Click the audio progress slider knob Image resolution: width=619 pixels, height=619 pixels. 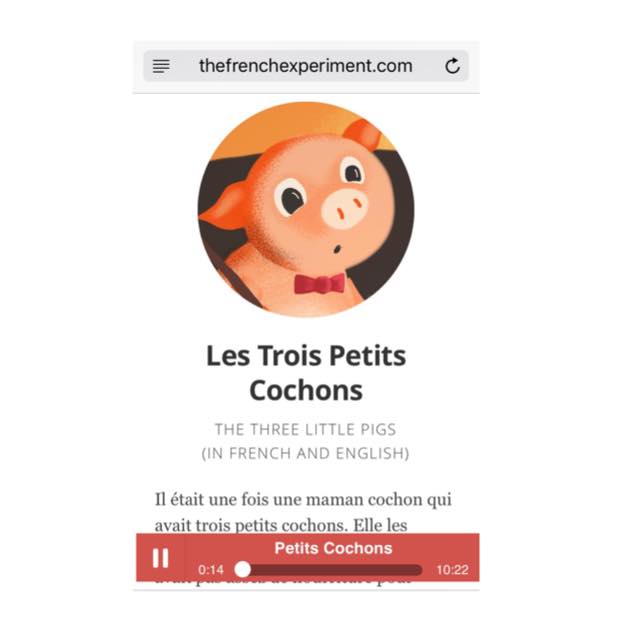click(x=243, y=569)
